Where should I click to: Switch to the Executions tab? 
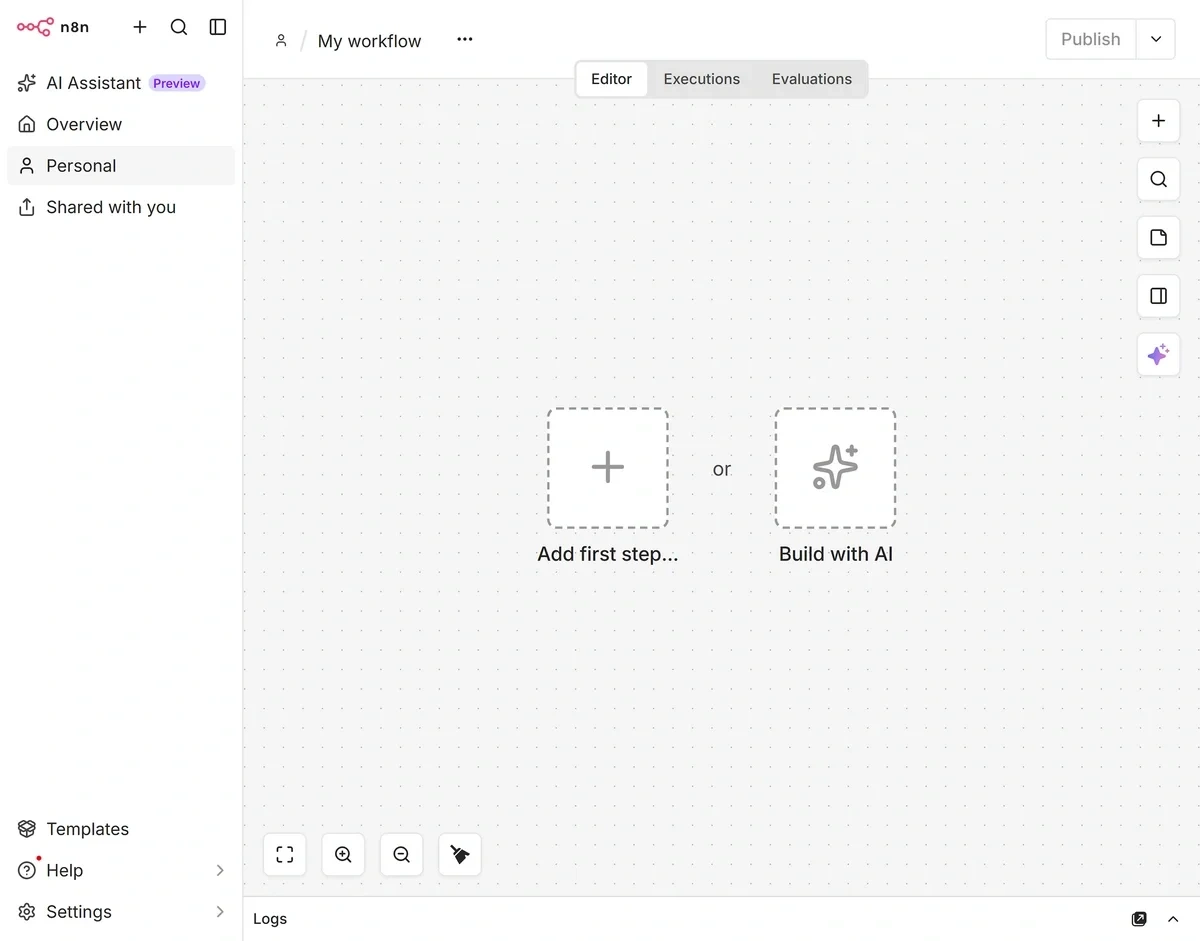pos(702,79)
